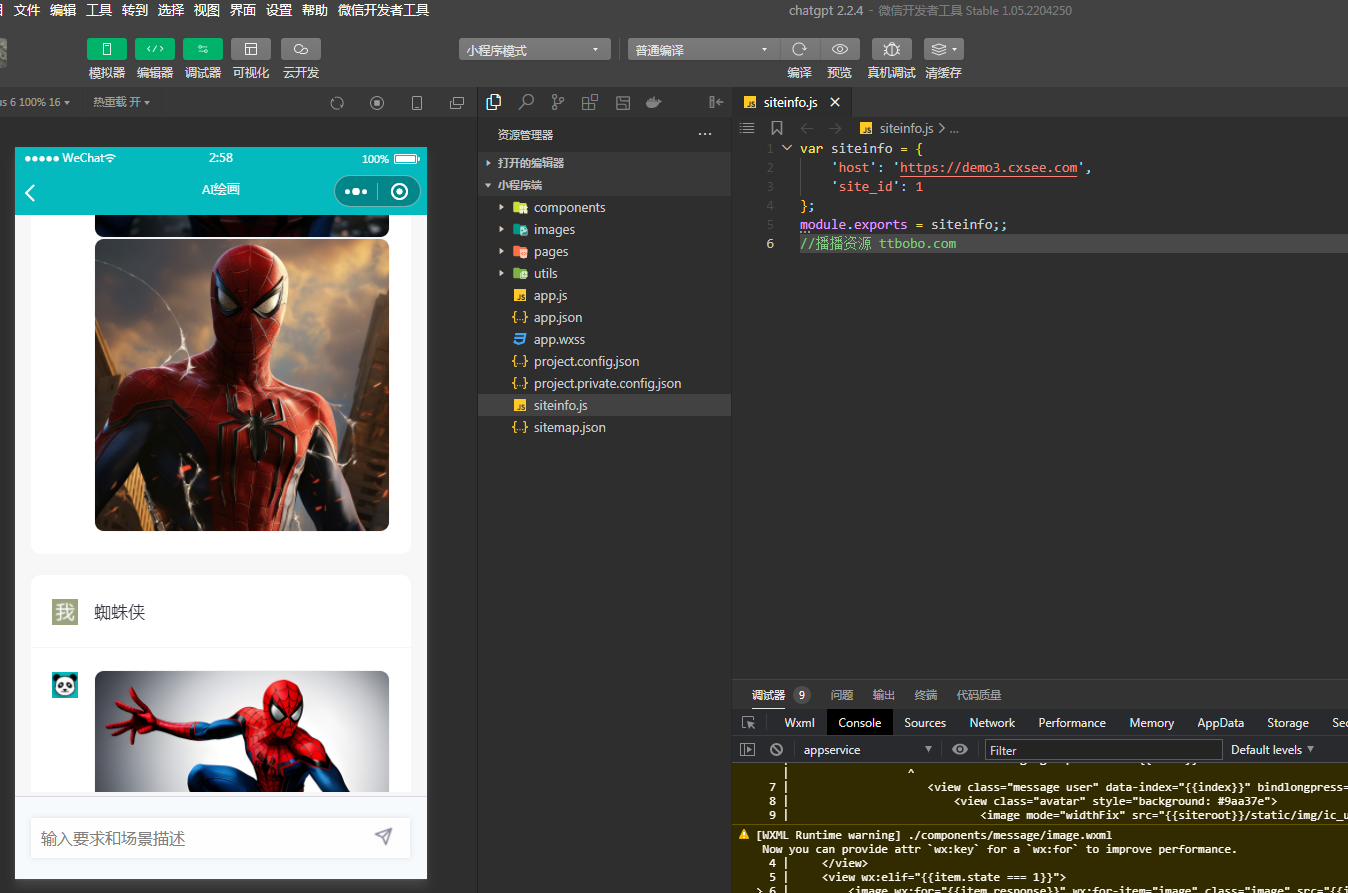Open the 微信开发者工具 menu
The image size is (1348, 893).
pyautogui.click(x=384, y=10)
